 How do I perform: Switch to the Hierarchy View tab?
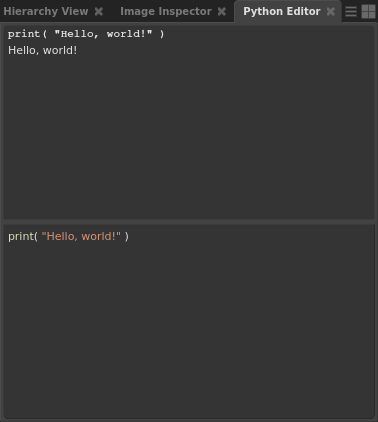46,11
